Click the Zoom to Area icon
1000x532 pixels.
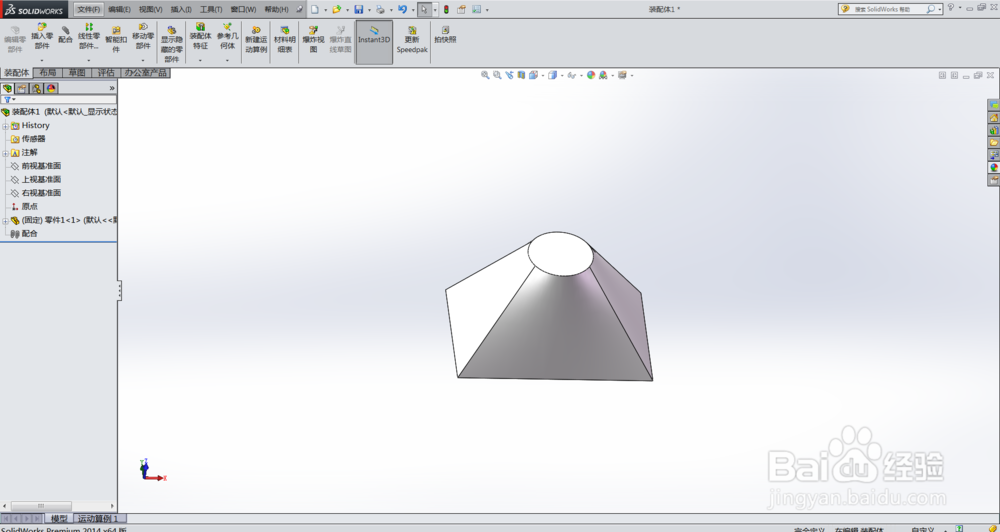tap(497, 75)
